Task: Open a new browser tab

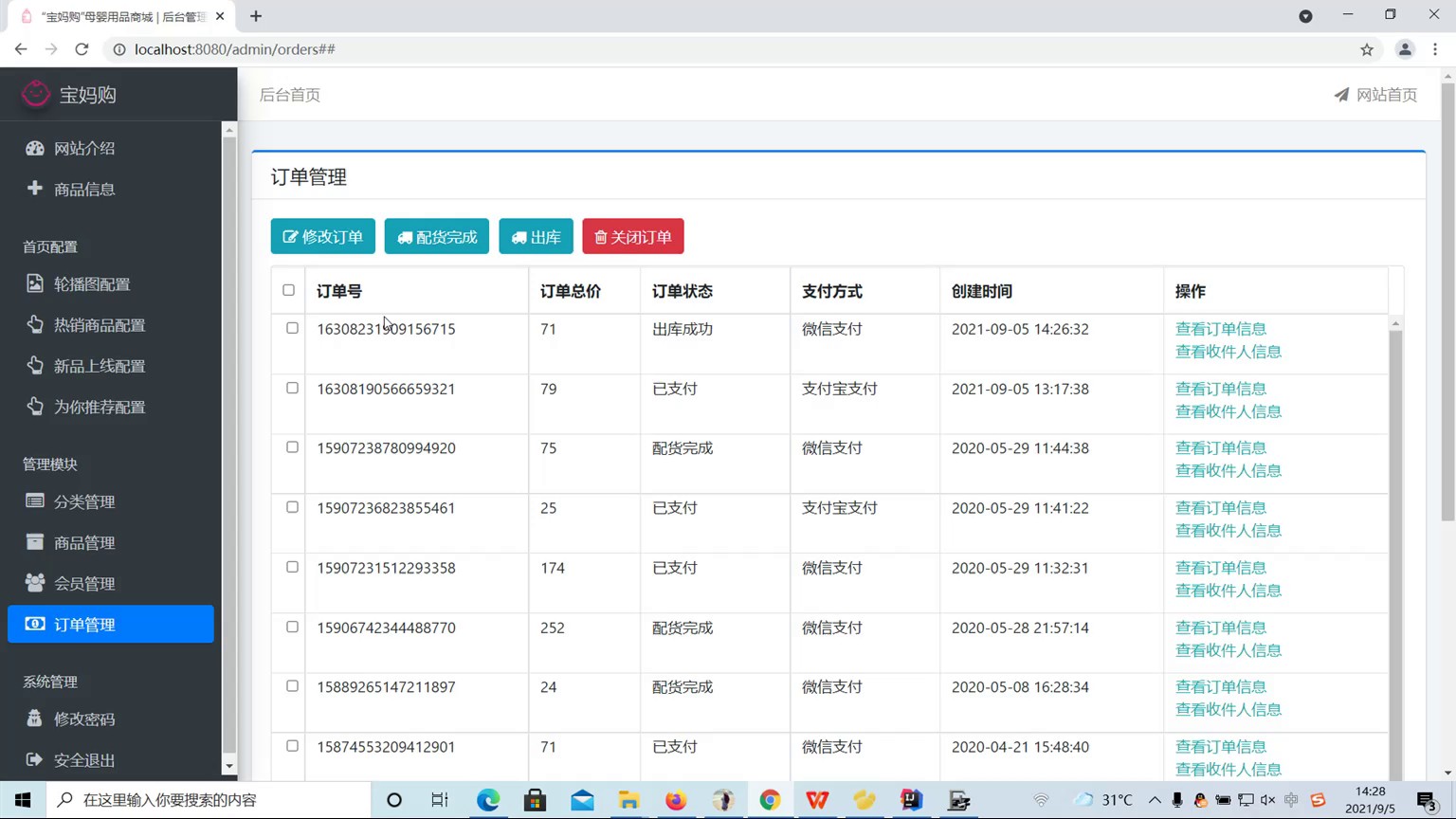Action: pyautogui.click(x=256, y=16)
